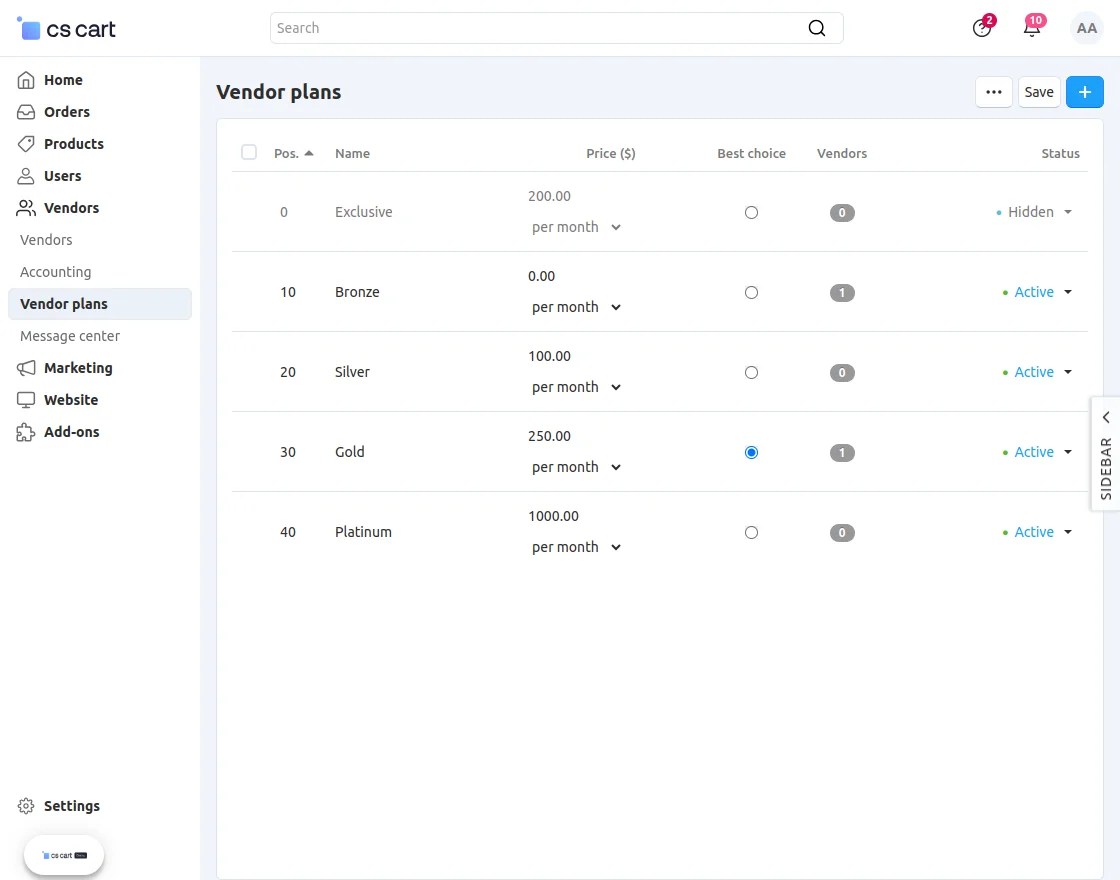
Task: Open the AA account avatar
Action: pos(1086,28)
